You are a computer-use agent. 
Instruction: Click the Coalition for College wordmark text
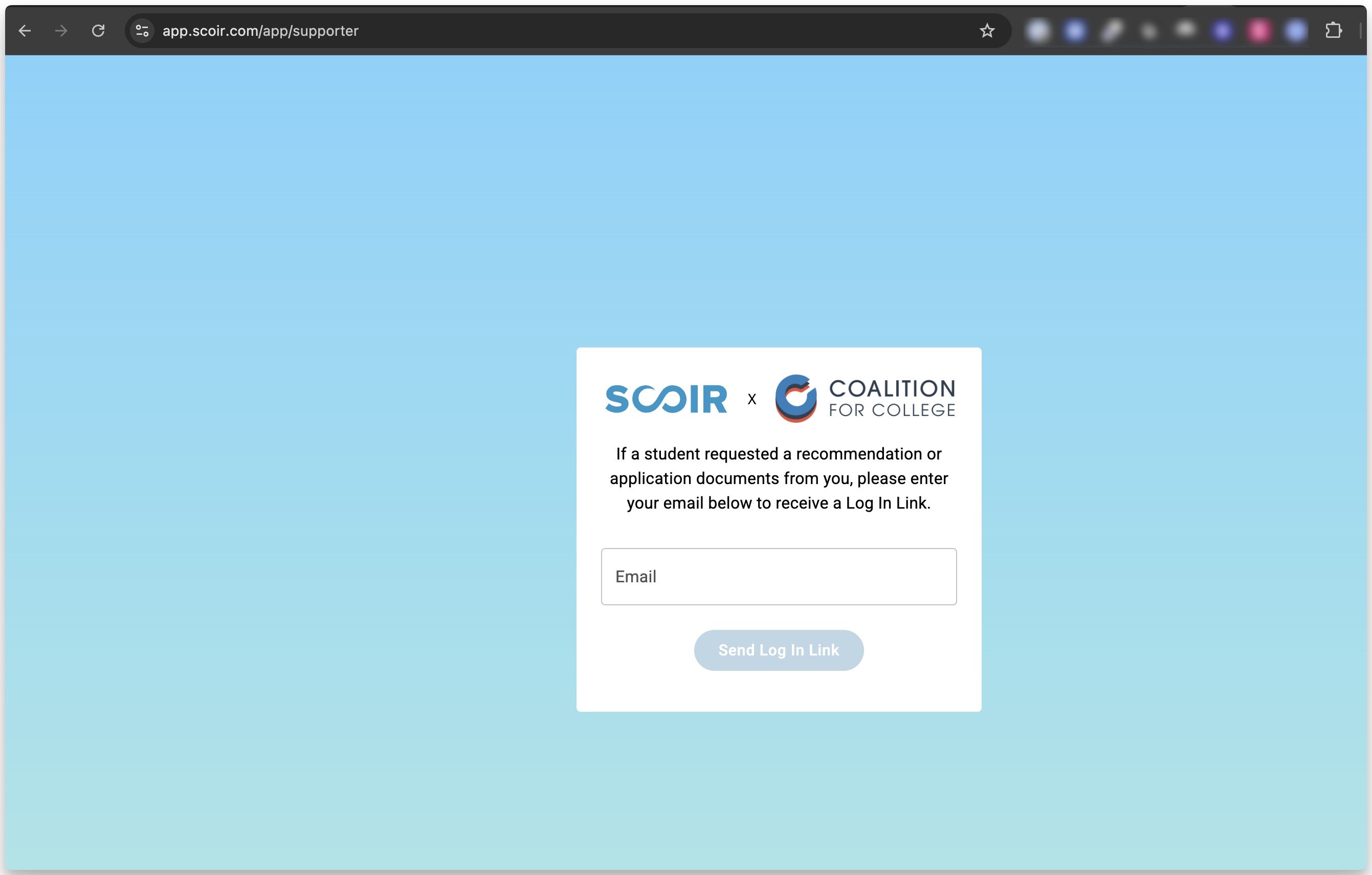[892, 398]
